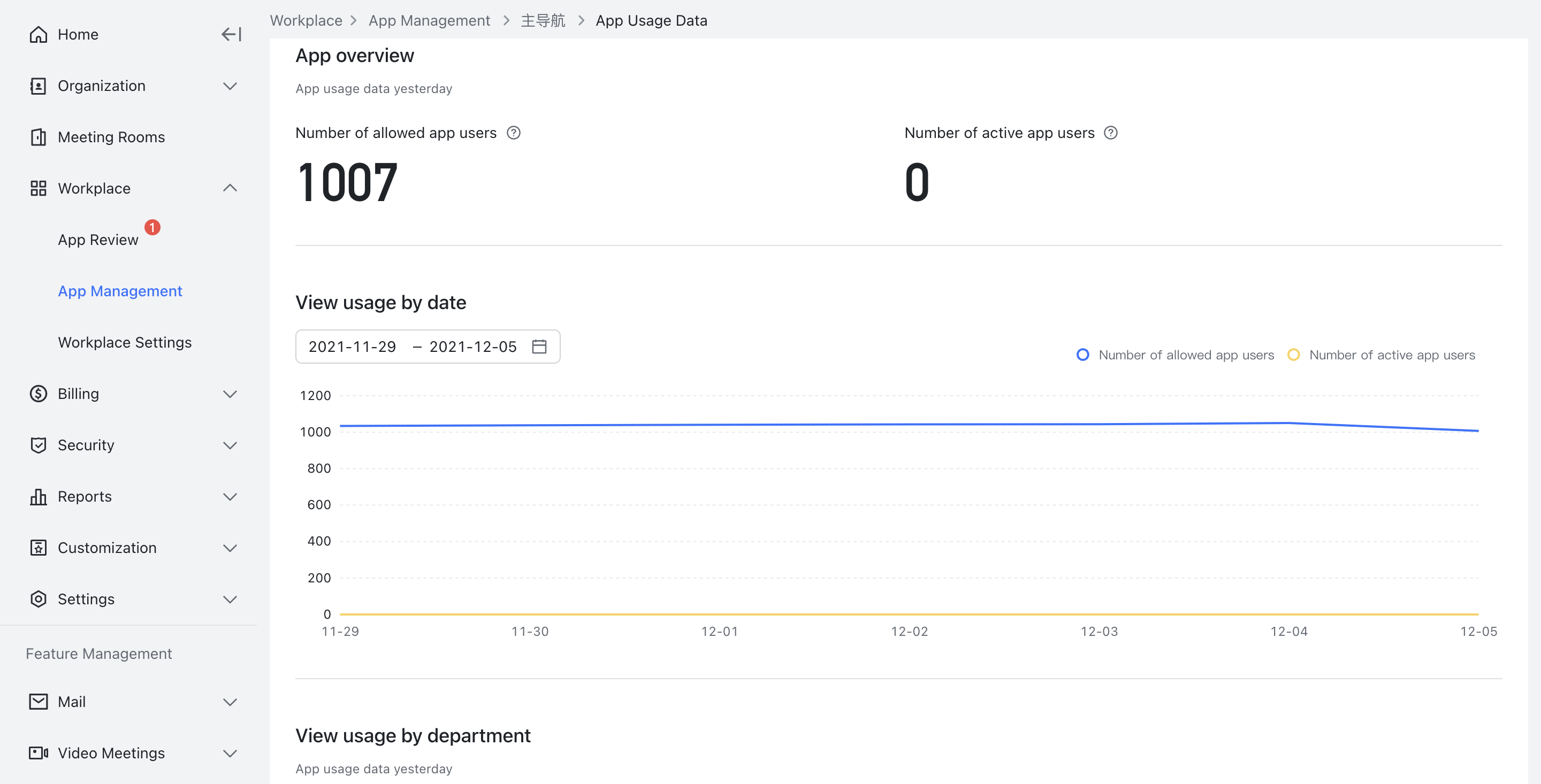Image resolution: width=1541 pixels, height=784 pixels.
Task: Click the Settings hexagon gear icon
Action: (39, 599)
